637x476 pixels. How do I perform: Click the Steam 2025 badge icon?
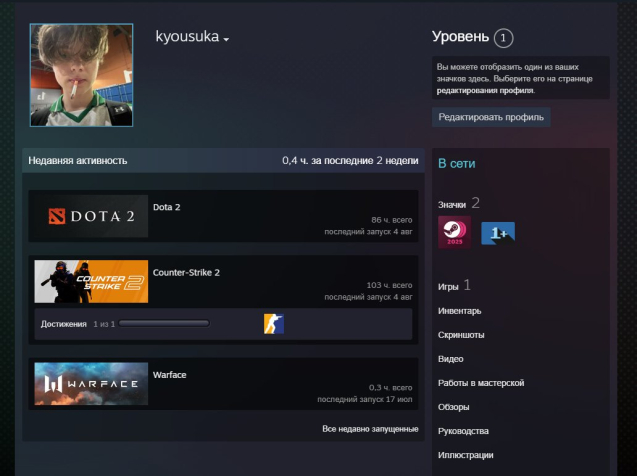pyautogui.click(x=455, y=232)
